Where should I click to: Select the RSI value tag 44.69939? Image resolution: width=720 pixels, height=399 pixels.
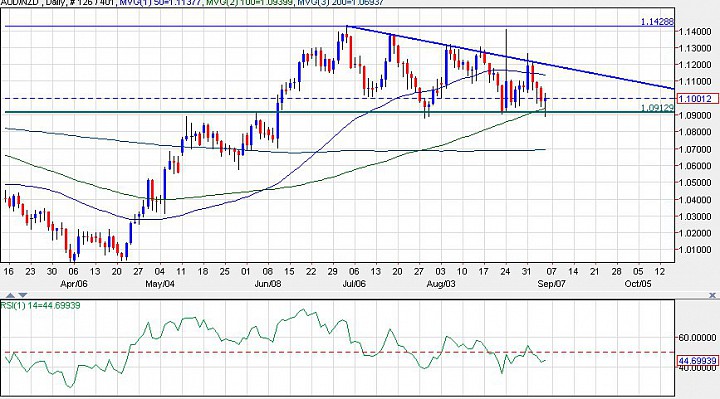pyautogui.click(x=697, y=361)
